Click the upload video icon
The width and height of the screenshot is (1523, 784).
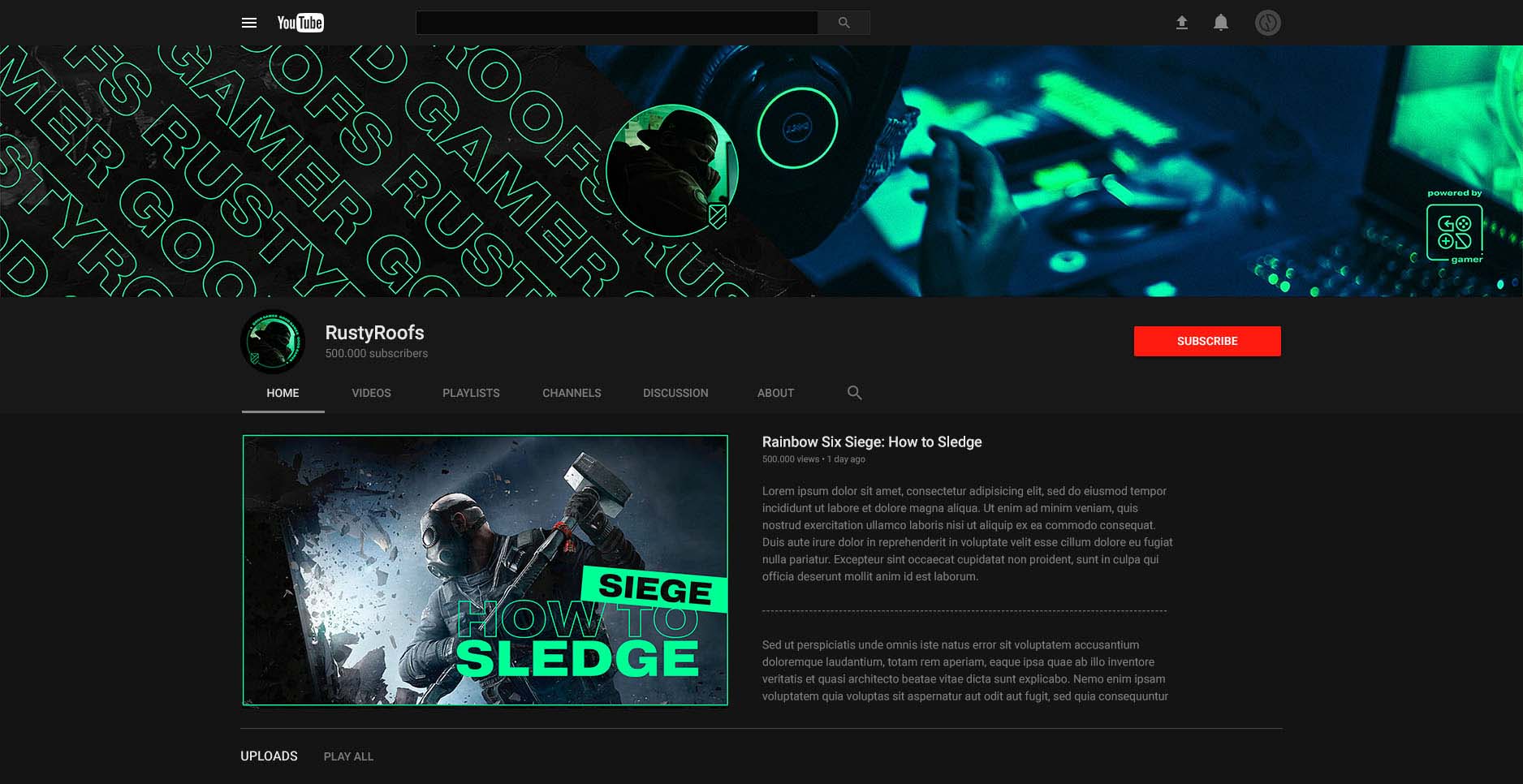pyautogui.click(x=1182, y=23)
